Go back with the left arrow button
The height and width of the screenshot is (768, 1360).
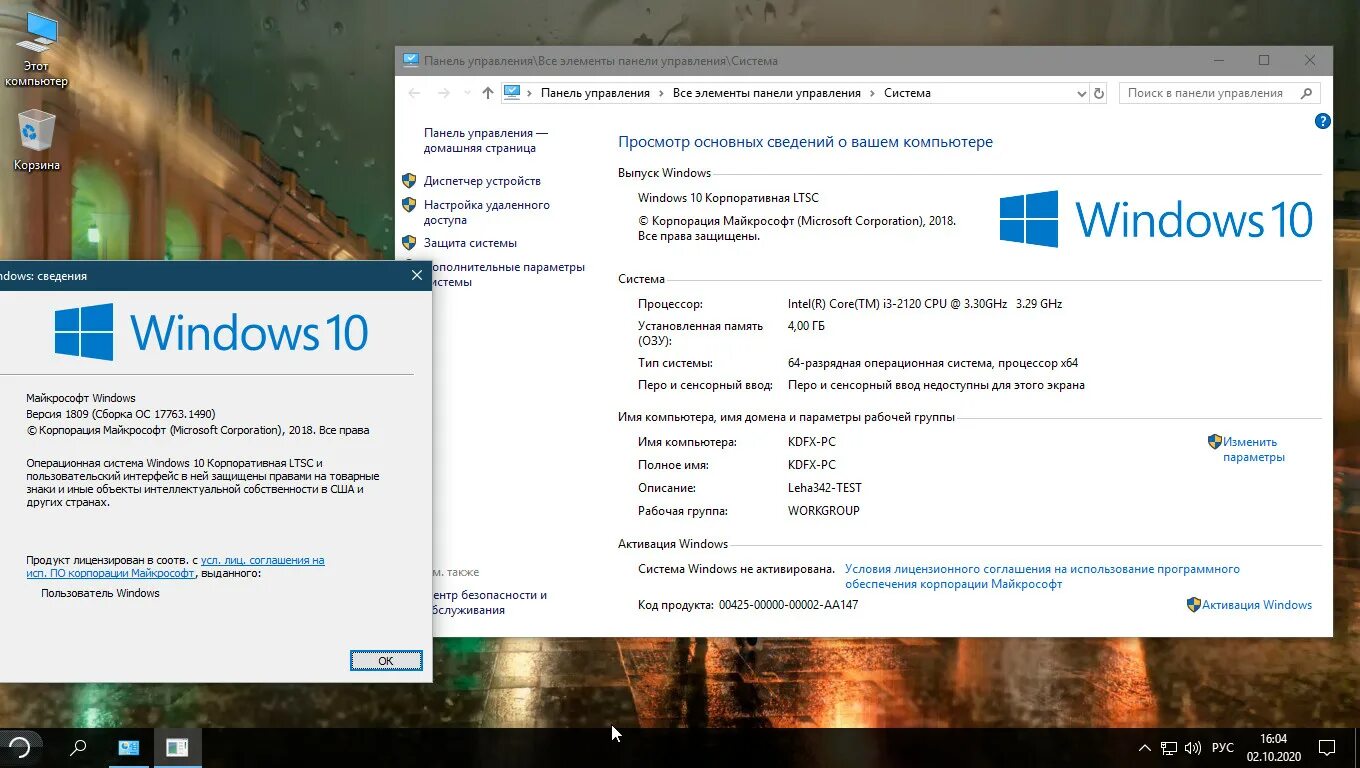[x=414, y=93]
